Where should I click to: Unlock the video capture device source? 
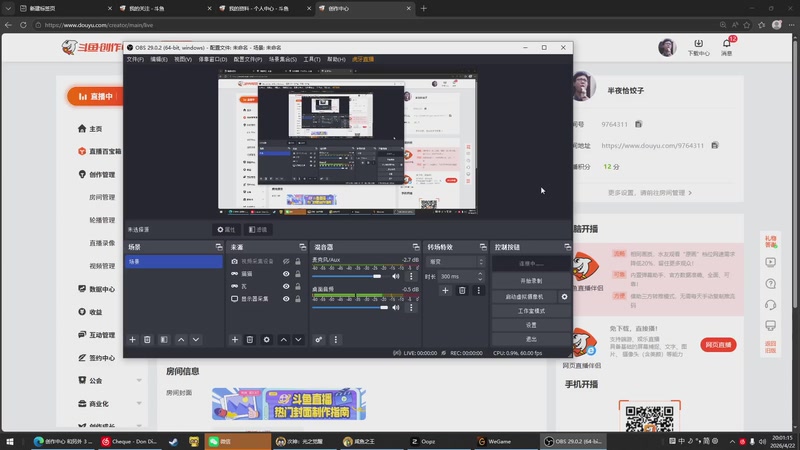(x=298, y=261)
